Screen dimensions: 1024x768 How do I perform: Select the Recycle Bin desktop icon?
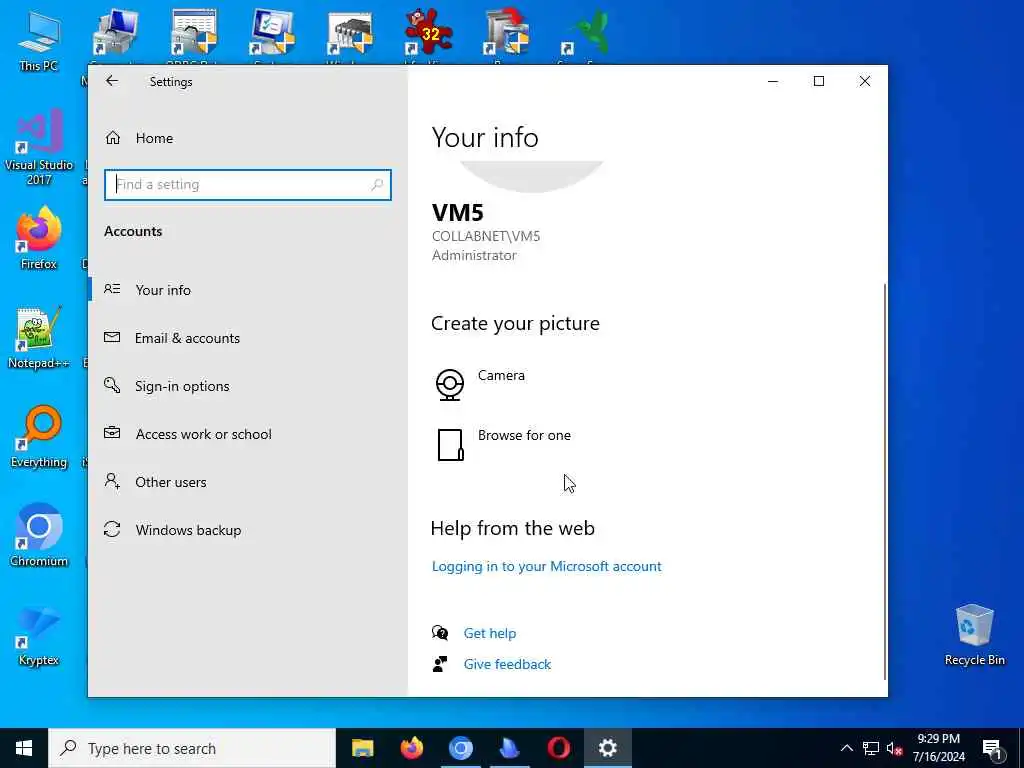click(x=974, y=635)
